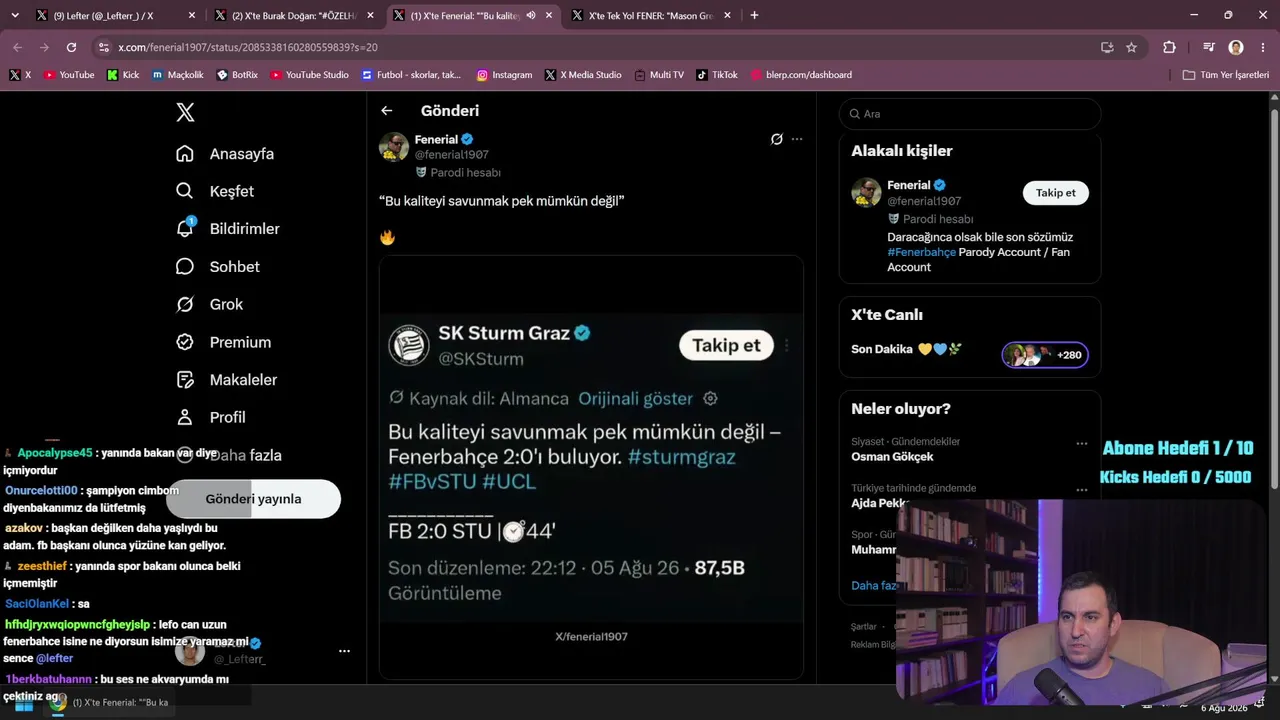Open the +280 listeners badge
Image resolution: width=1280 pixels, height=720 pixels.
(1045, 355)
